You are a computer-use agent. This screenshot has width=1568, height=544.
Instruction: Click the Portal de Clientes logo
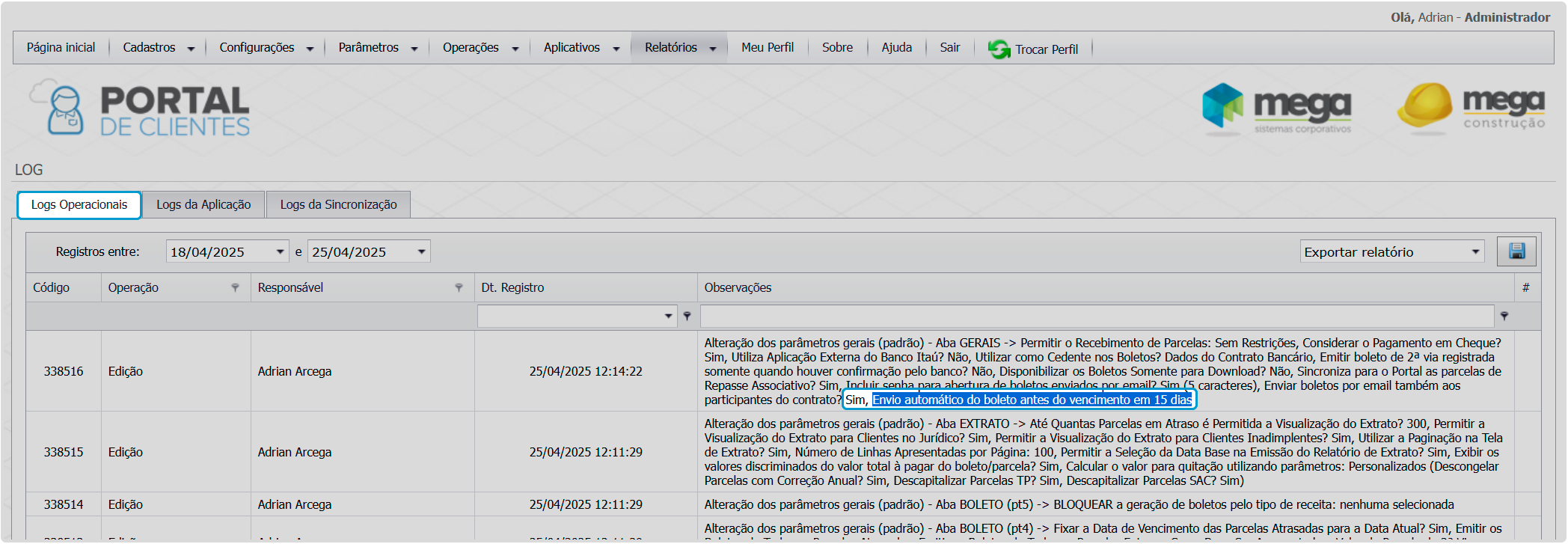140,109
